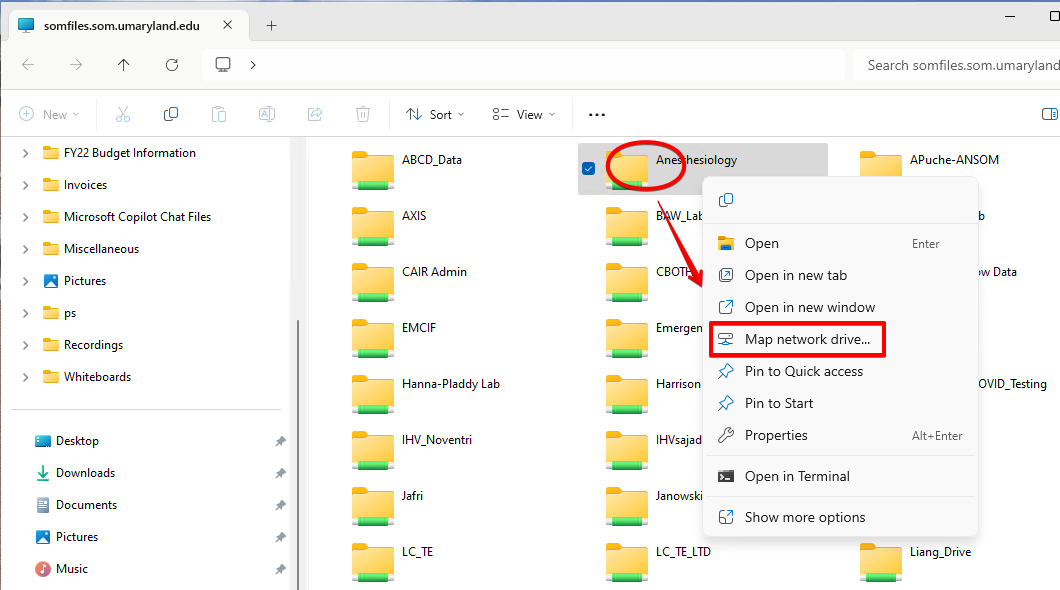Open the View dropdown menu

[x=523, y=114]
